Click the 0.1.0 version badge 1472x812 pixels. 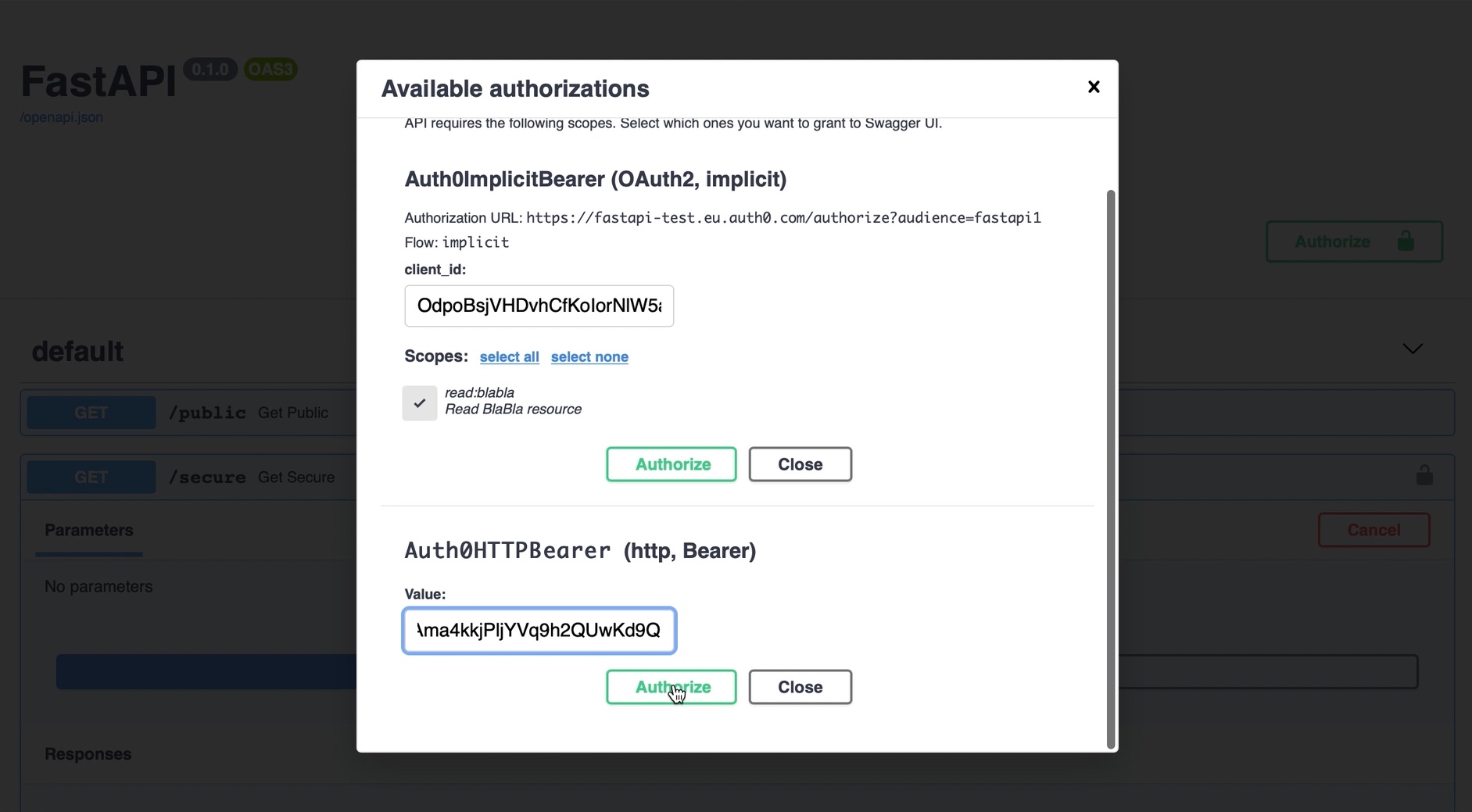[x=210, y=70]
